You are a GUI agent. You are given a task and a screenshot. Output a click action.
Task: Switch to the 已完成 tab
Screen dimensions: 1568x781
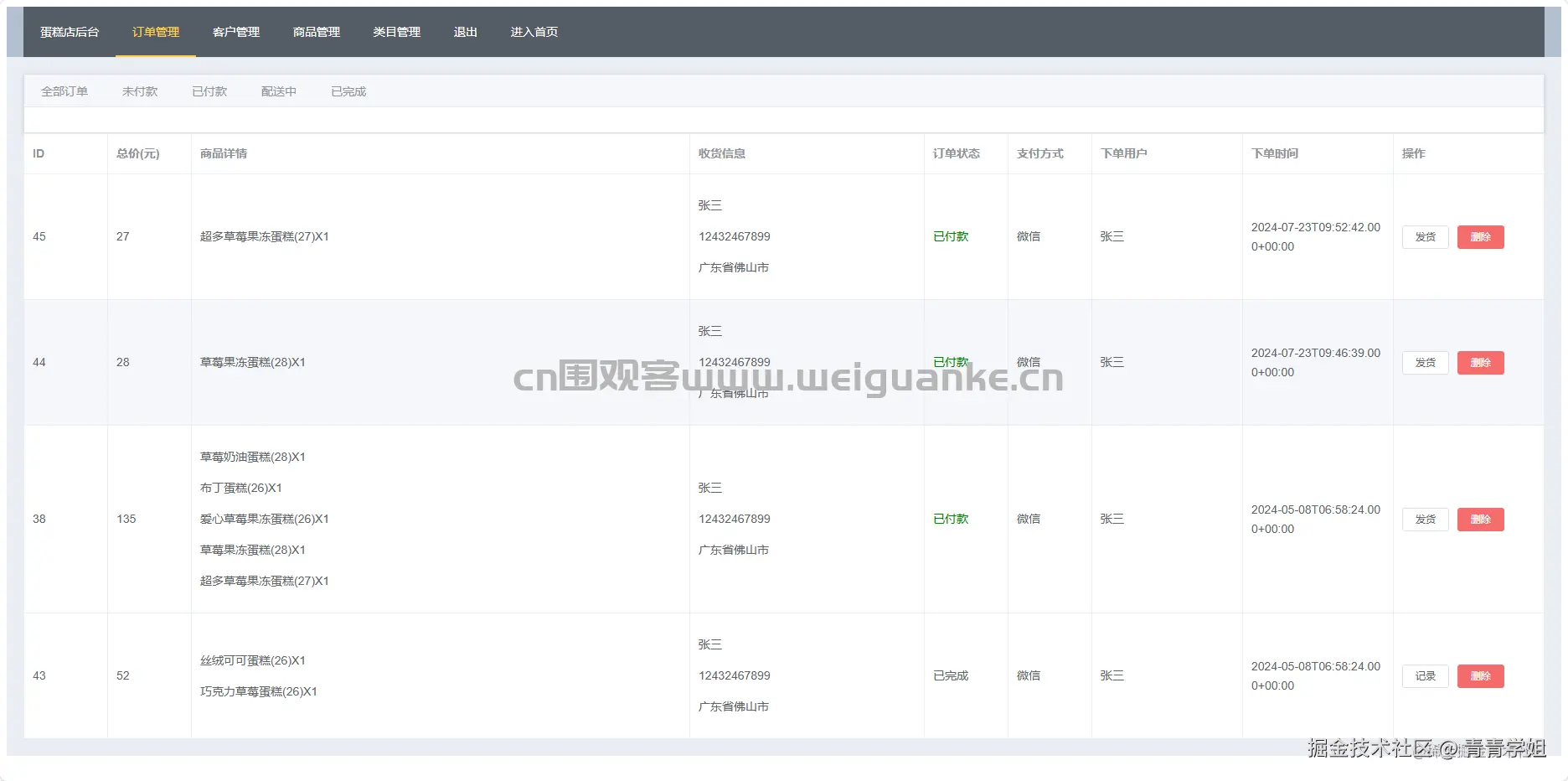(x=348, y=91)
